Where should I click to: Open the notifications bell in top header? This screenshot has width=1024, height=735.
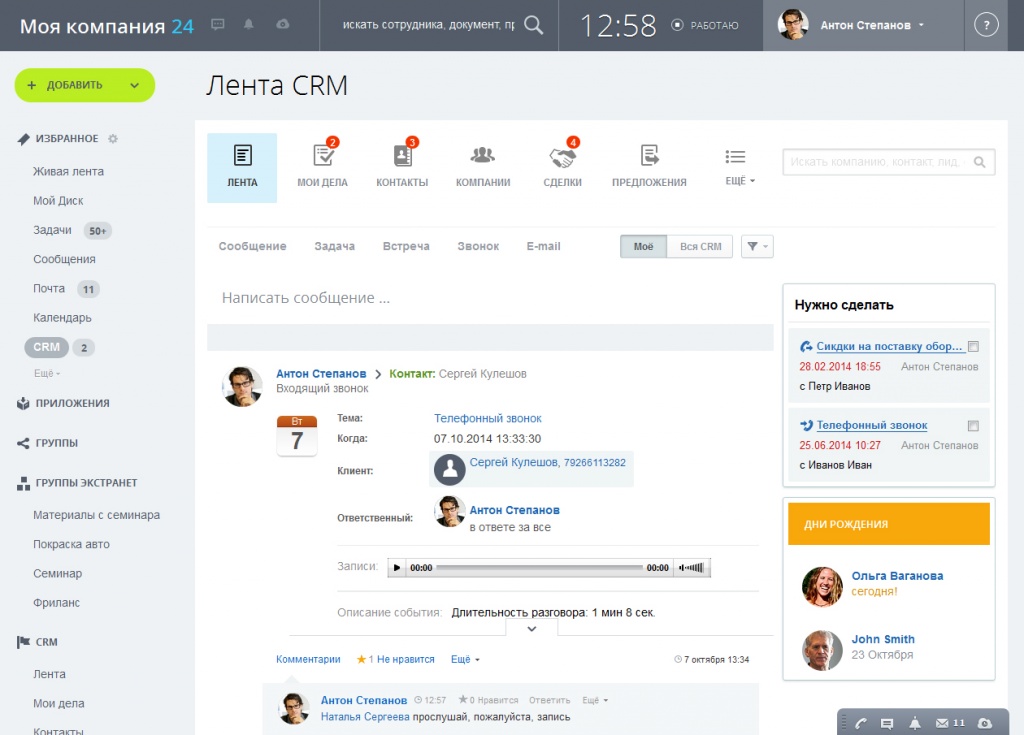(x=249, y=25)
